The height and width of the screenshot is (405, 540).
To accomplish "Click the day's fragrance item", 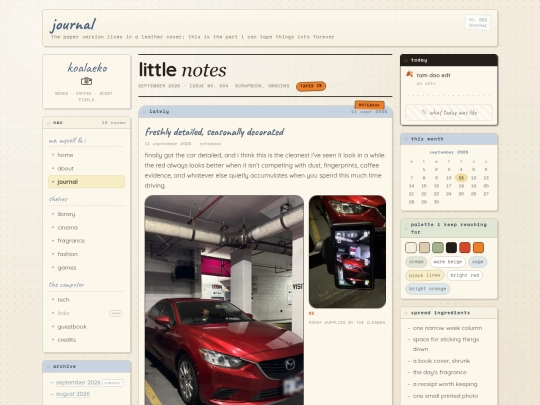I will tap(439, 372).
